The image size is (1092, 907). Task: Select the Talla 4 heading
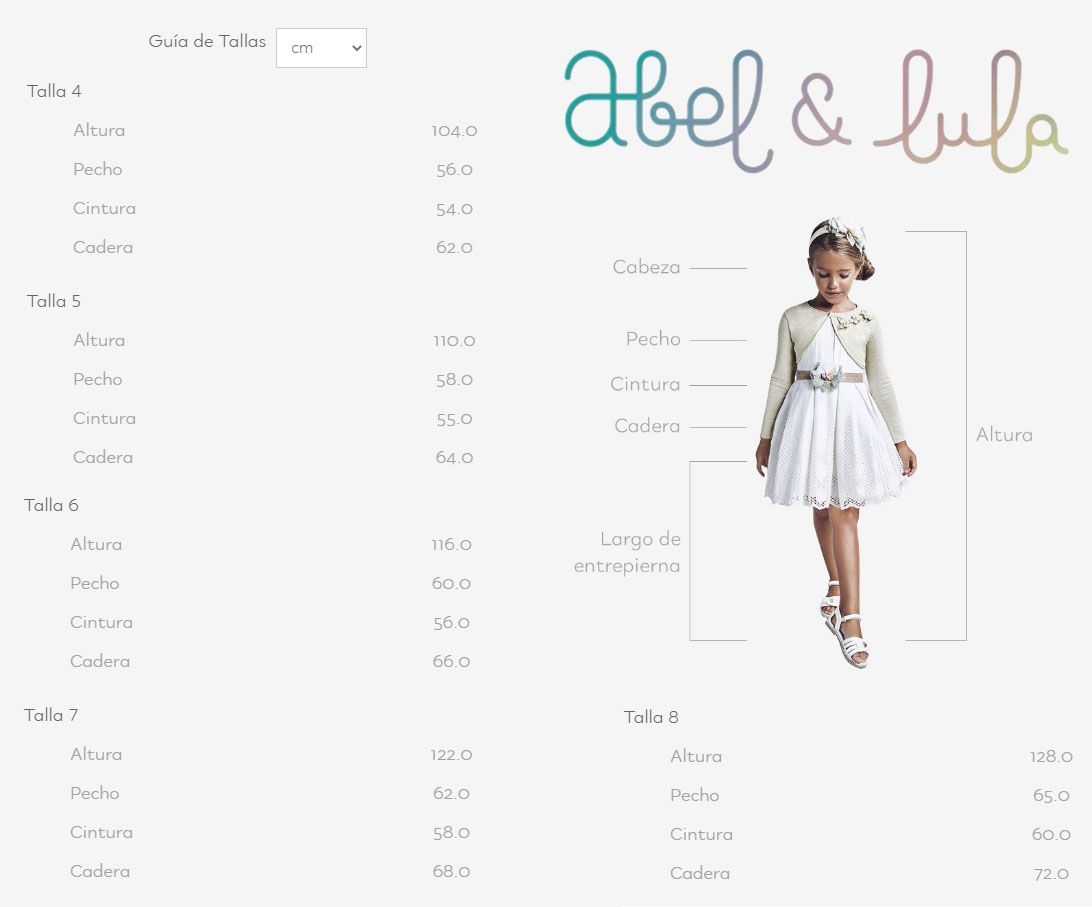click(x=54, y=91)
